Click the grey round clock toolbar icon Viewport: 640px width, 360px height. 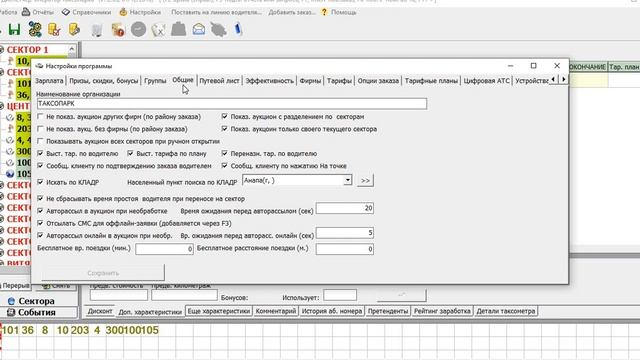click(x=138, y=29)
